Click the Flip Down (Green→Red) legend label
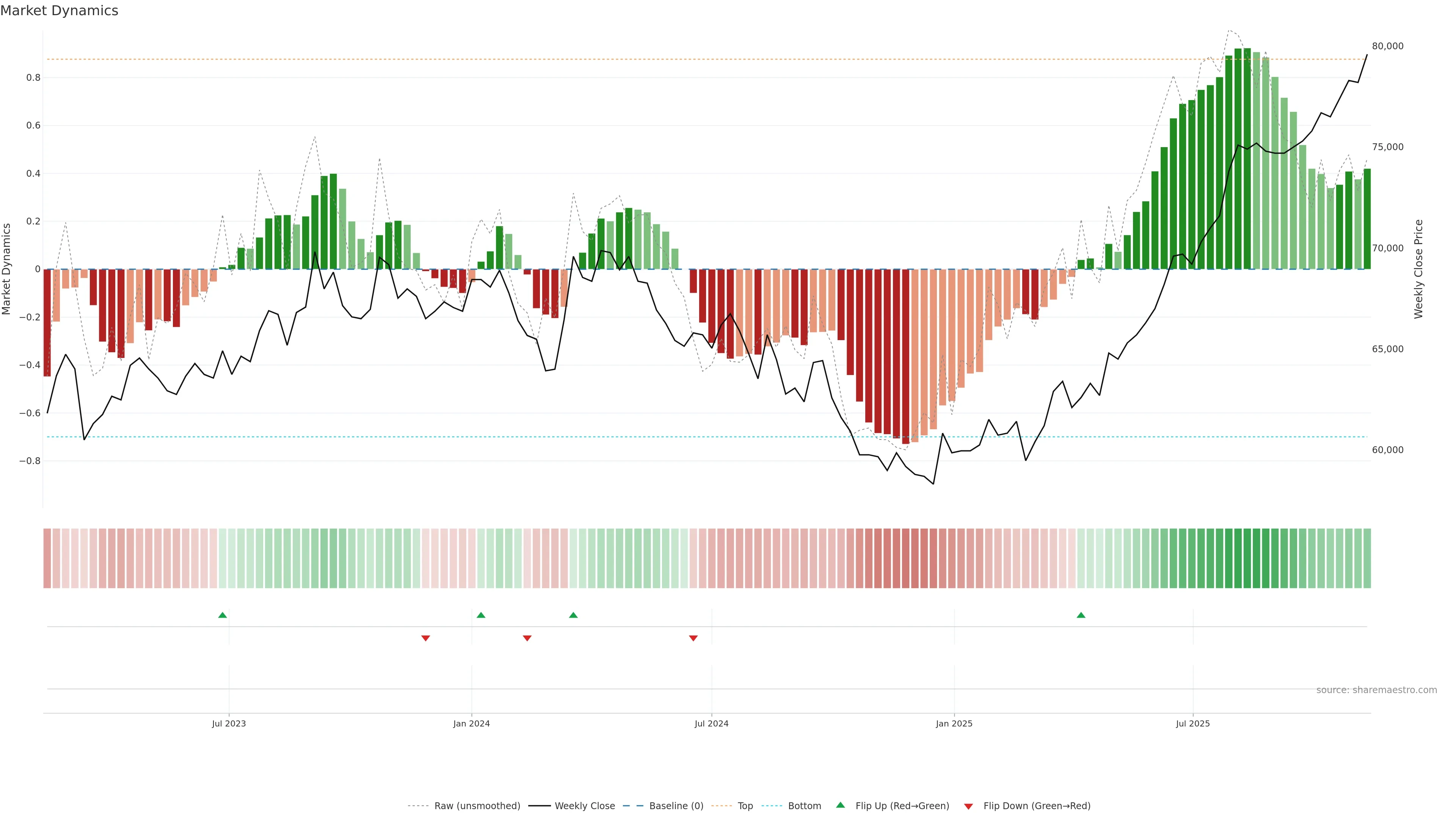 tap(1037, 806)
